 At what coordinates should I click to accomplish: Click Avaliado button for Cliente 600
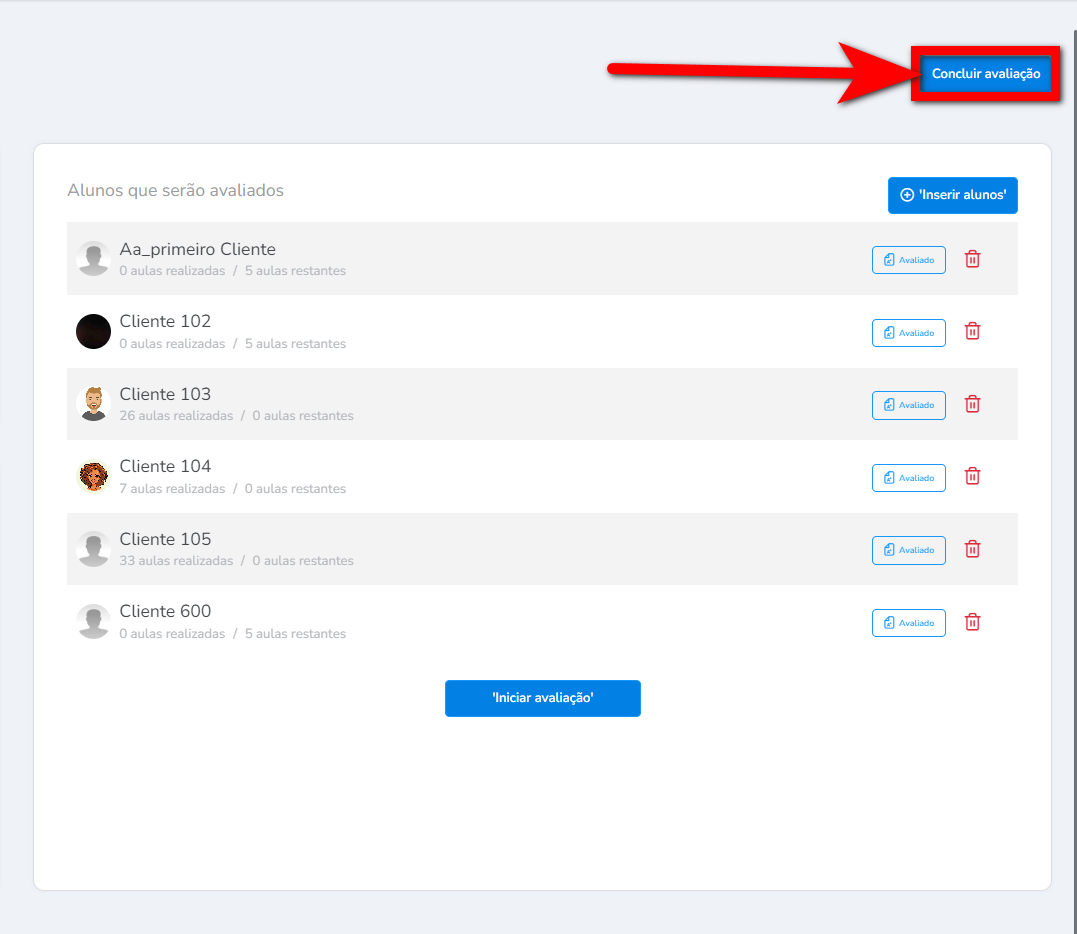point(908,623)
